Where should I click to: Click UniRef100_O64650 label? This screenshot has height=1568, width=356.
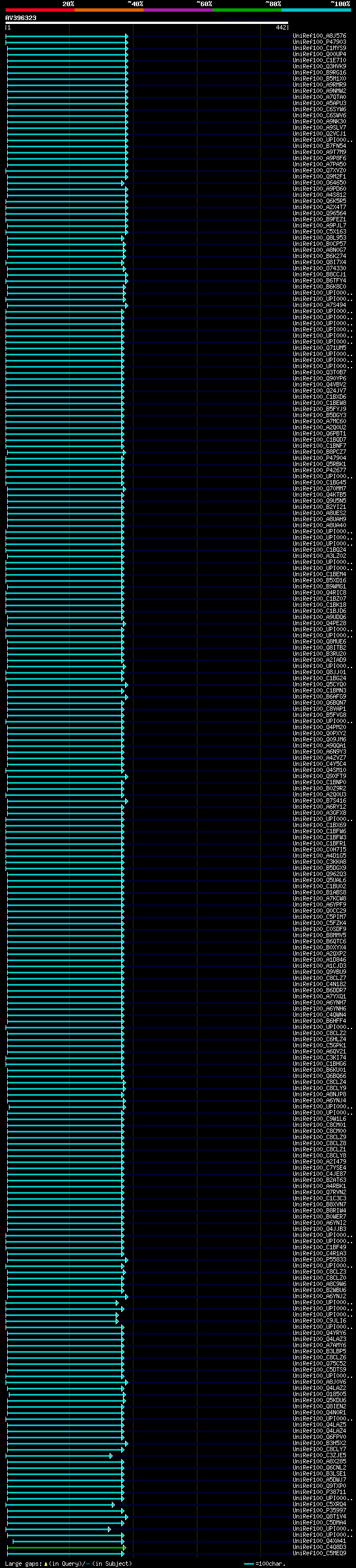(x=319, y=182)
